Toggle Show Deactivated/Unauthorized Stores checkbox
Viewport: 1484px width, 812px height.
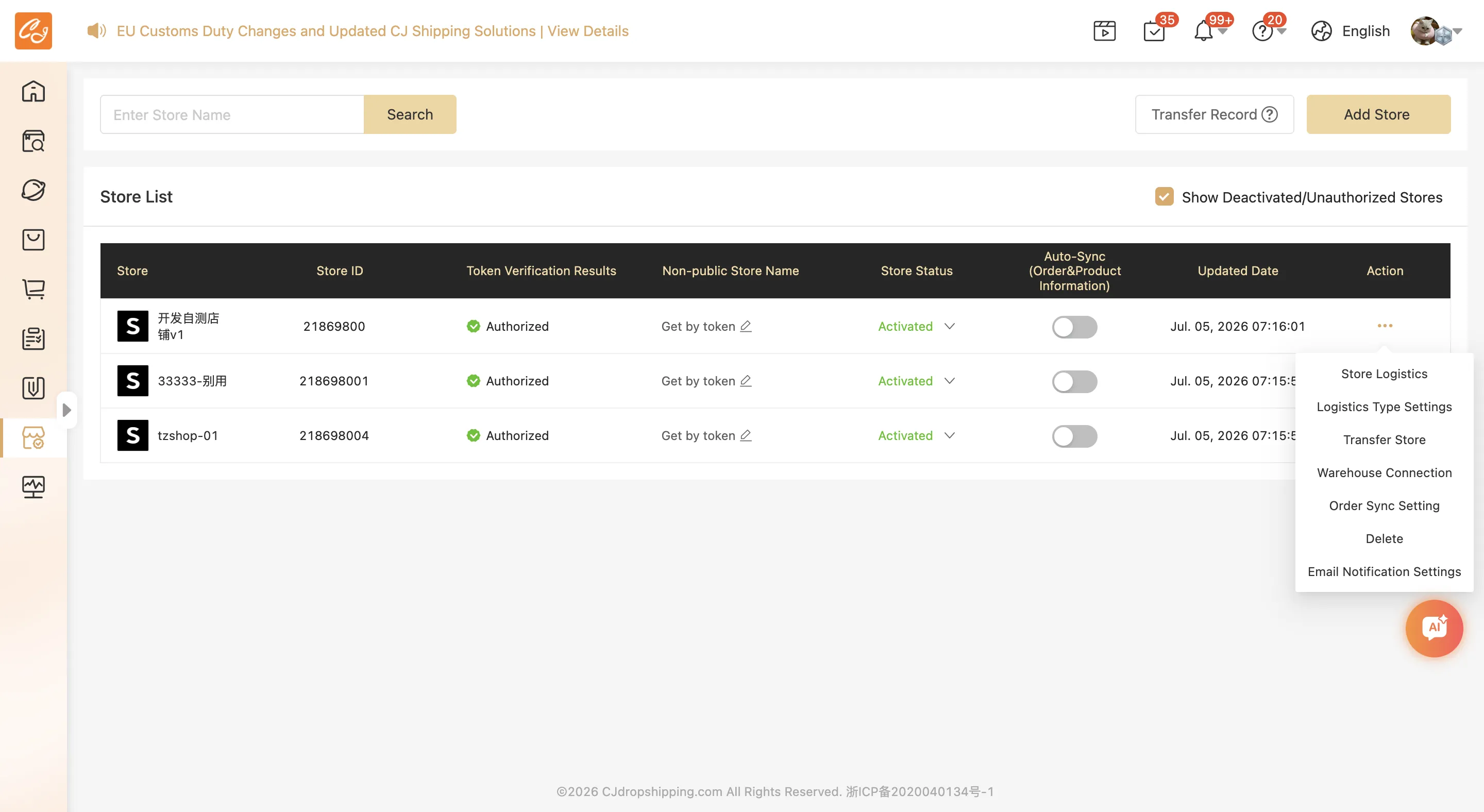click(1163, 197)
